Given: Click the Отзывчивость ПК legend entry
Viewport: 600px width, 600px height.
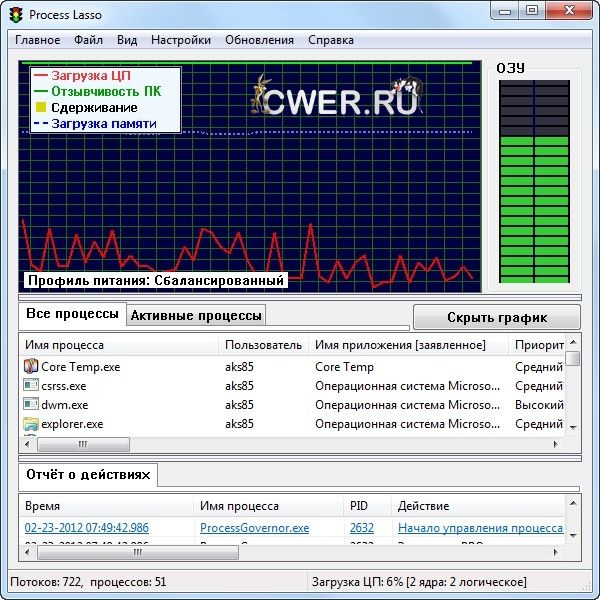Looking at the screenshot, I should coord(98,91).
